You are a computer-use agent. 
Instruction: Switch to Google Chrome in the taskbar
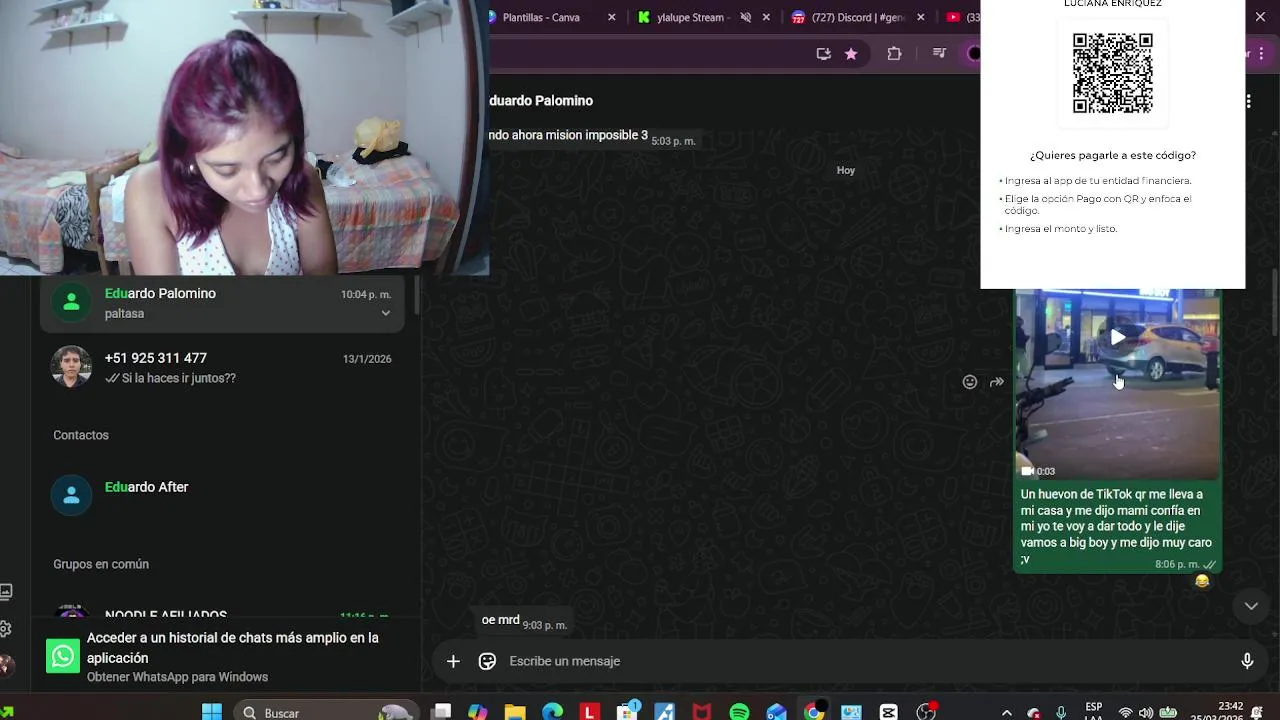(814, 712)
